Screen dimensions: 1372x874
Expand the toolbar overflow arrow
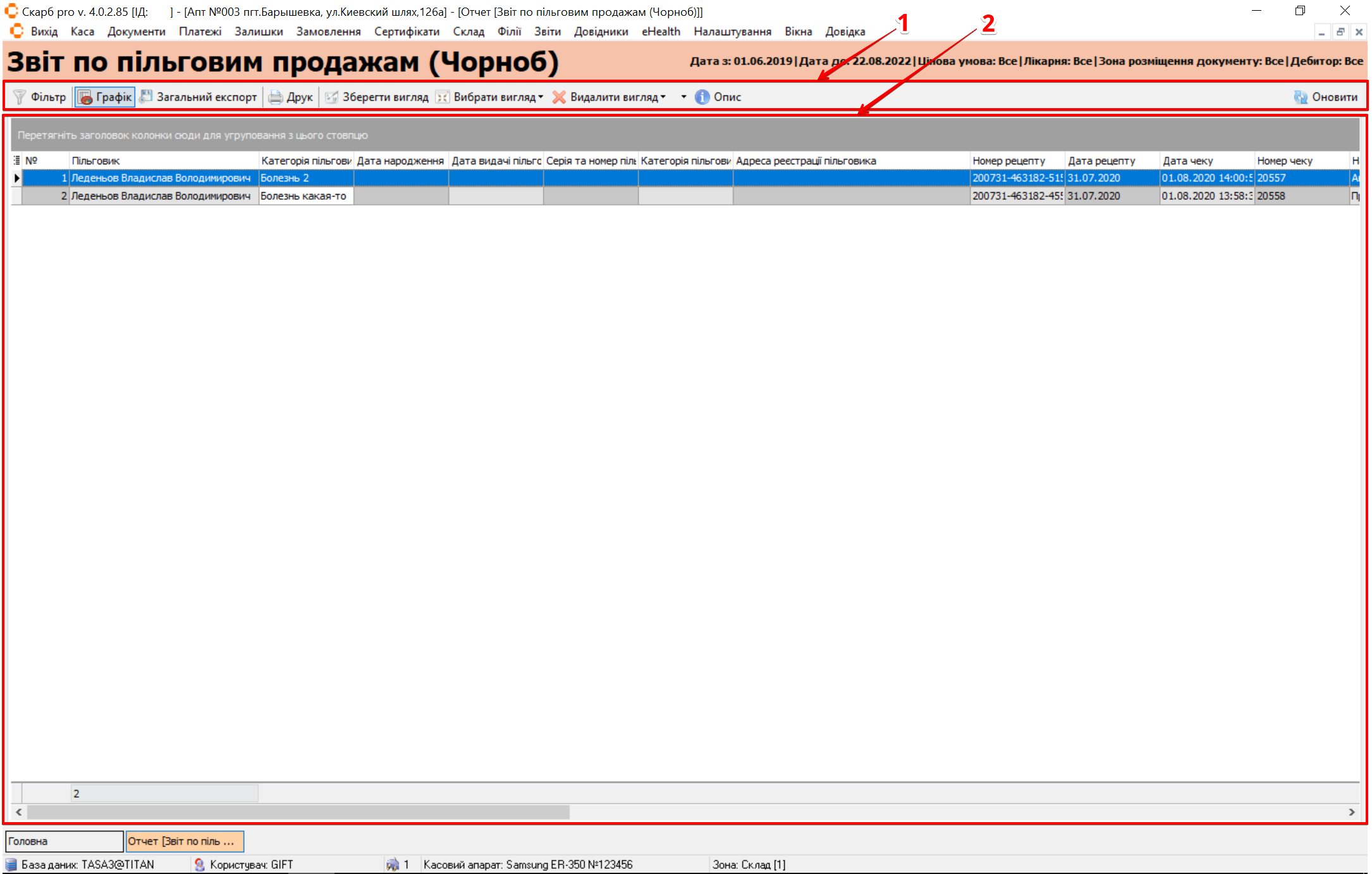pyautogui.click(x=683, y=97)
